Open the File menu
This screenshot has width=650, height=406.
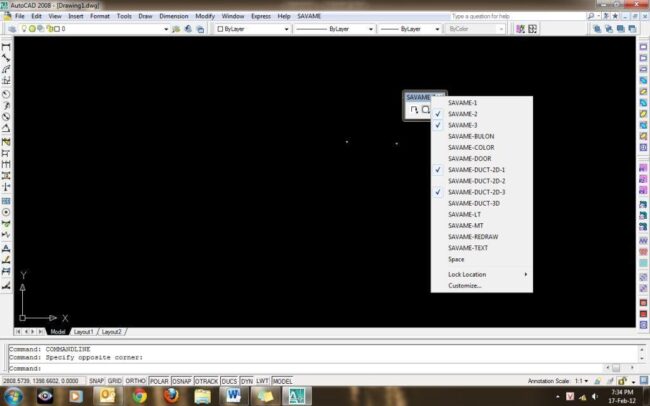click(19, 16)
